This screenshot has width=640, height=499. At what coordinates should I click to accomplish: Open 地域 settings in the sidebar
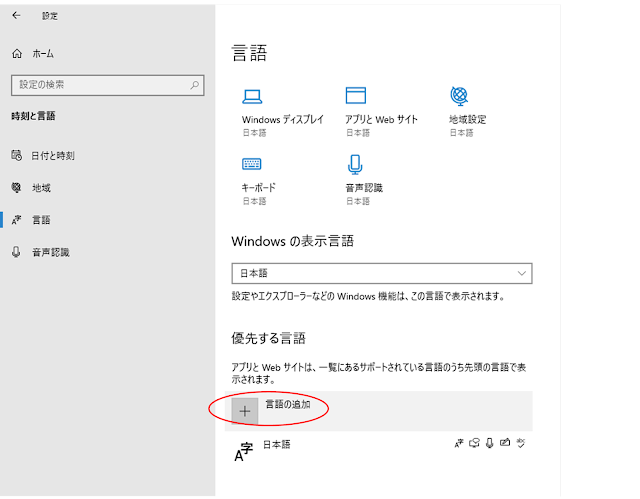[x=41, y=188]
